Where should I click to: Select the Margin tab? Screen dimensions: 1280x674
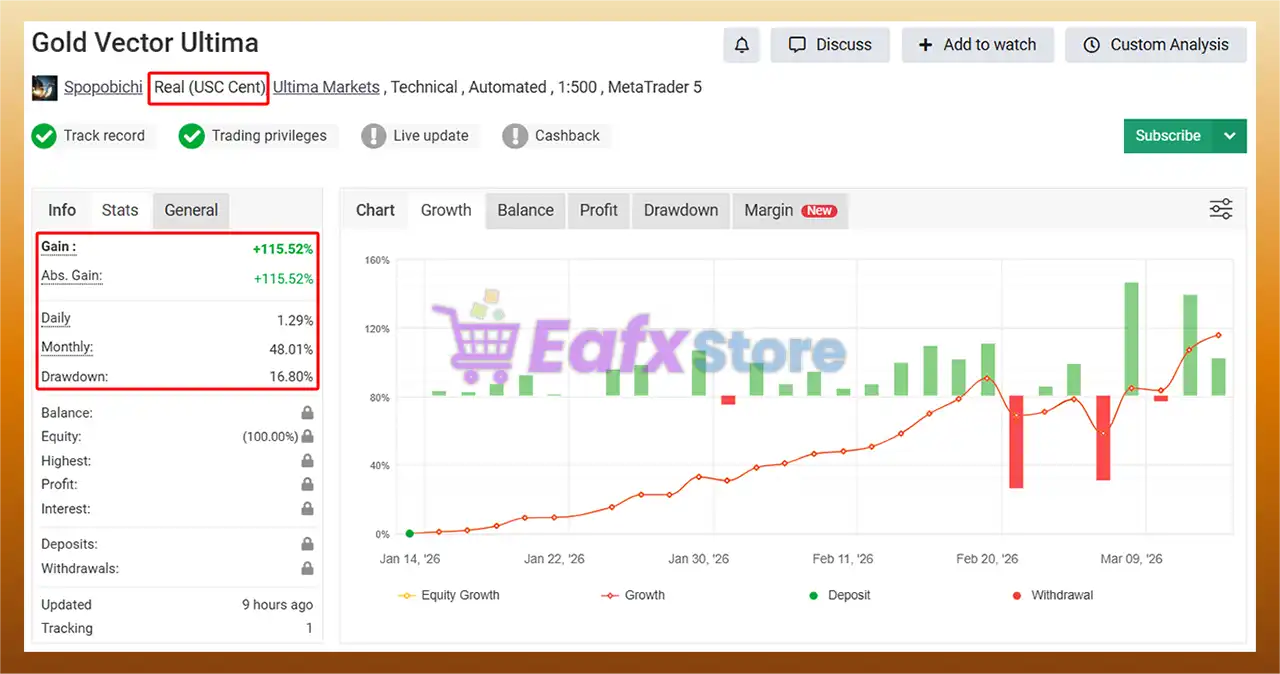(x=789, y=210)
